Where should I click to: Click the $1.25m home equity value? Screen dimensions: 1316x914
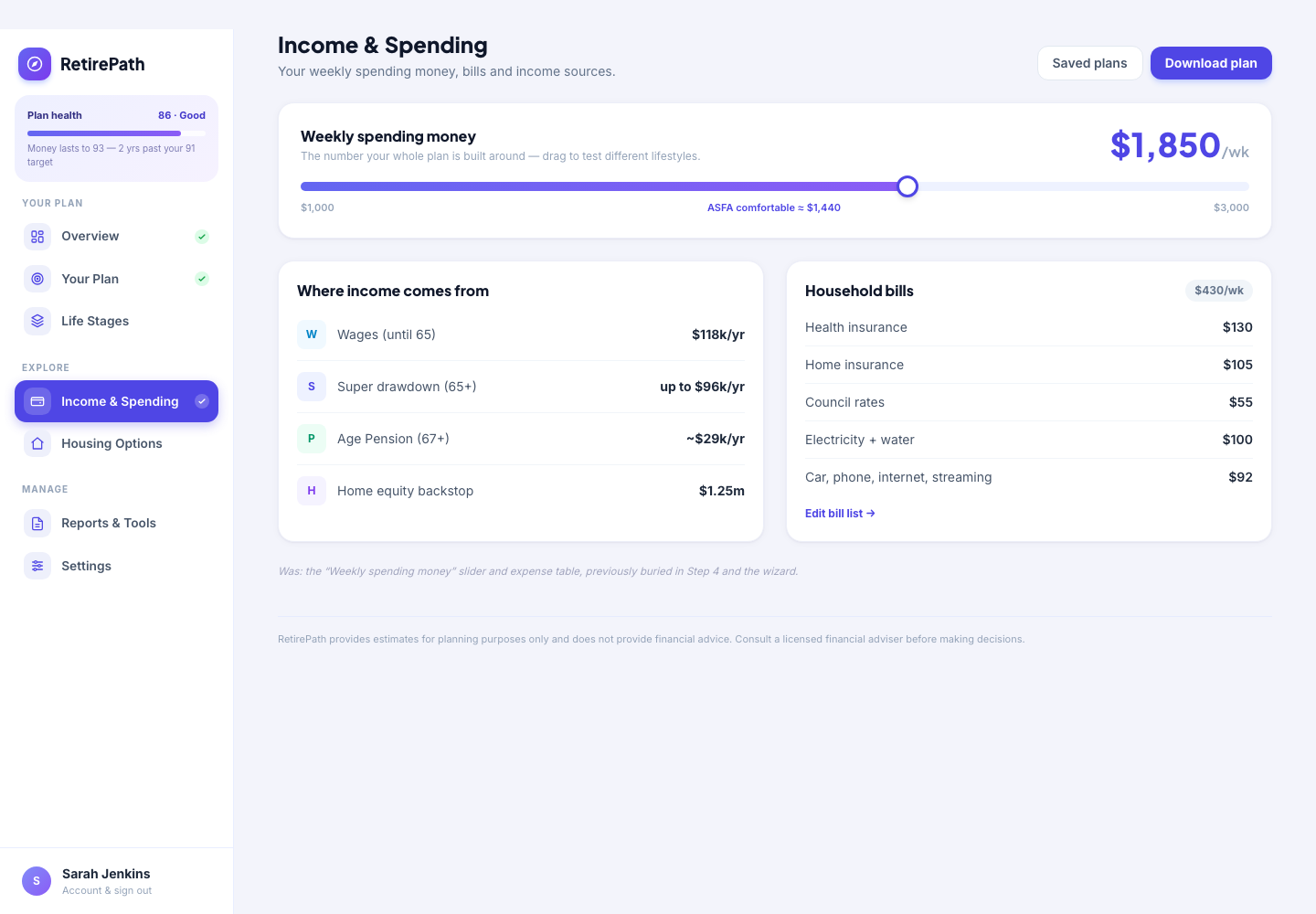[722, 491]
